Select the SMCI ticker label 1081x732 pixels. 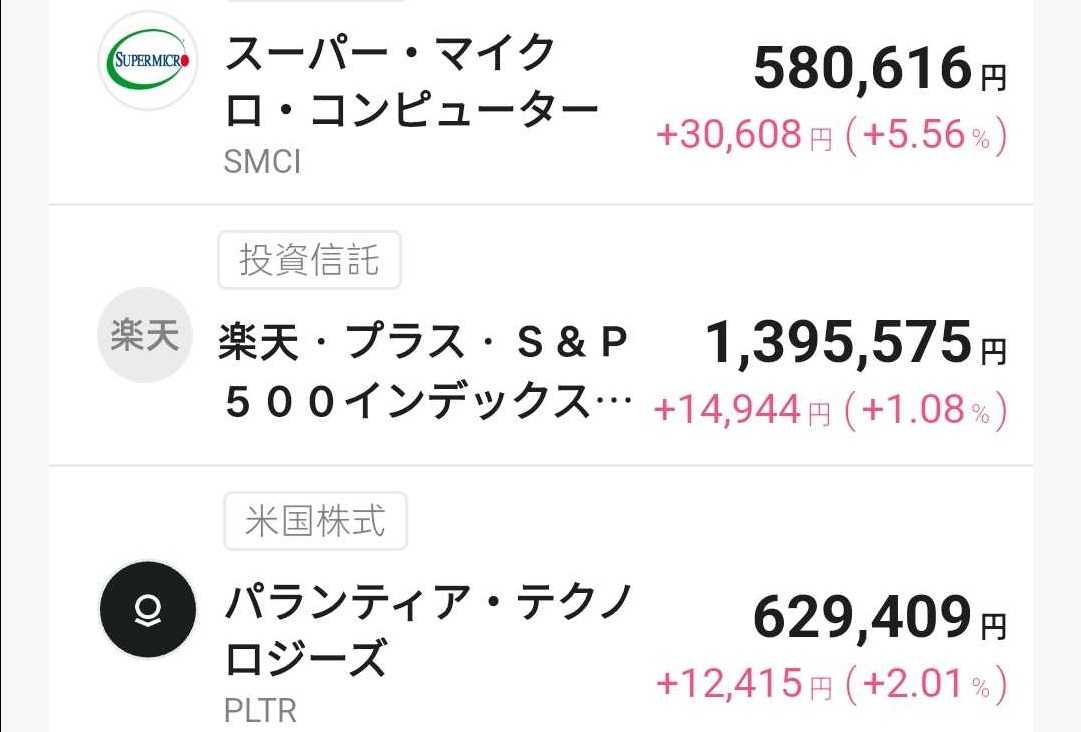point(262,163)
